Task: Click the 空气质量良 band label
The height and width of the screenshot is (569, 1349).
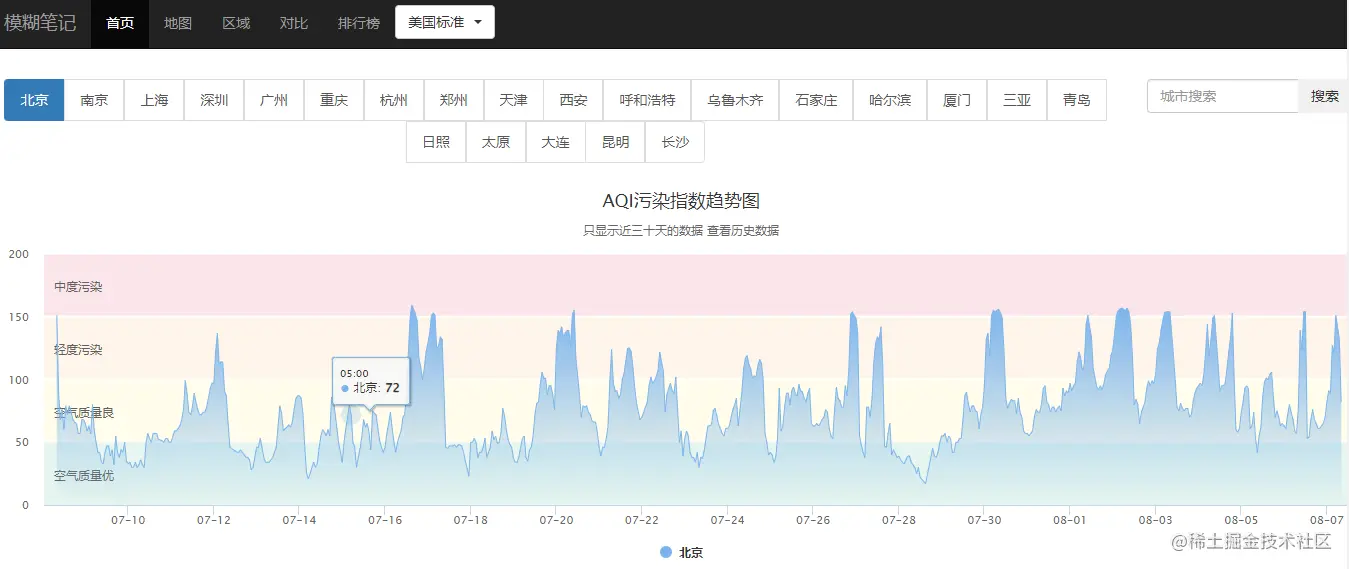Action: 84,413
